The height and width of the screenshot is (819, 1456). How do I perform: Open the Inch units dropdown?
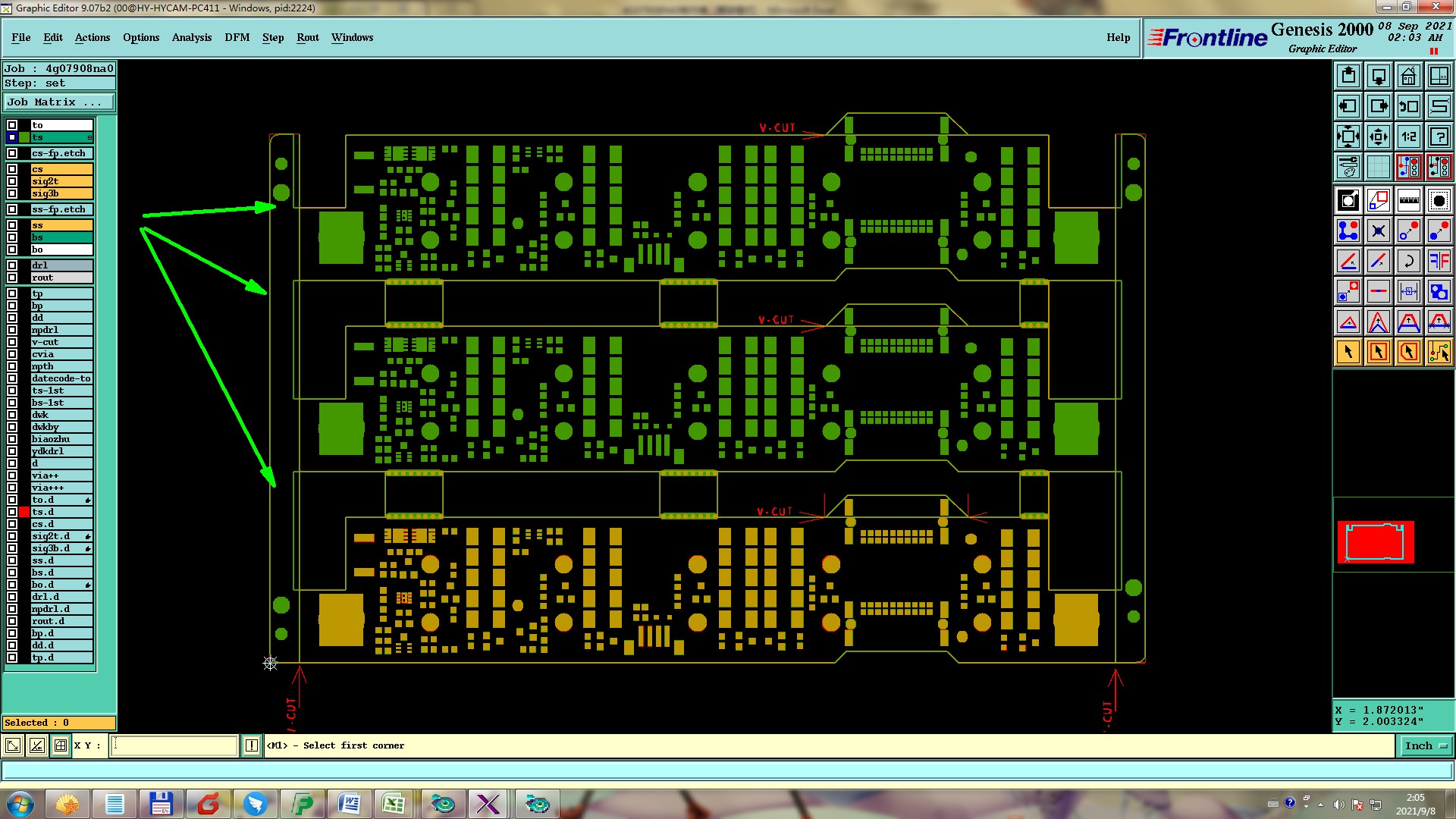tap(1425, 745)
